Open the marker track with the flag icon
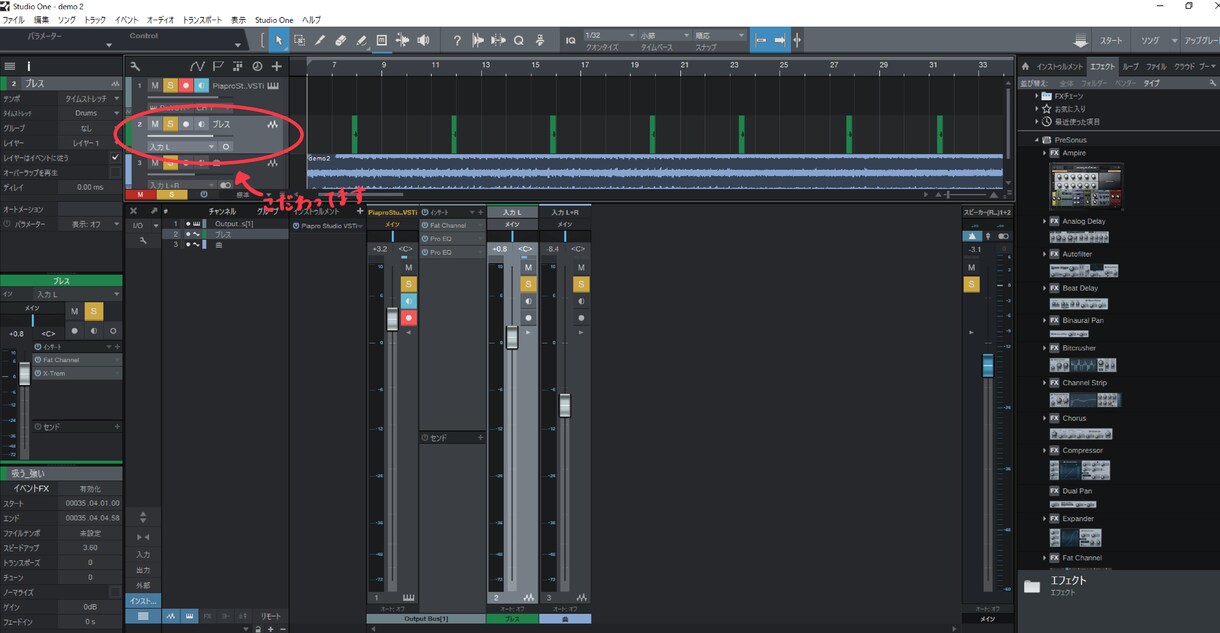 click(x=218, y=66)
